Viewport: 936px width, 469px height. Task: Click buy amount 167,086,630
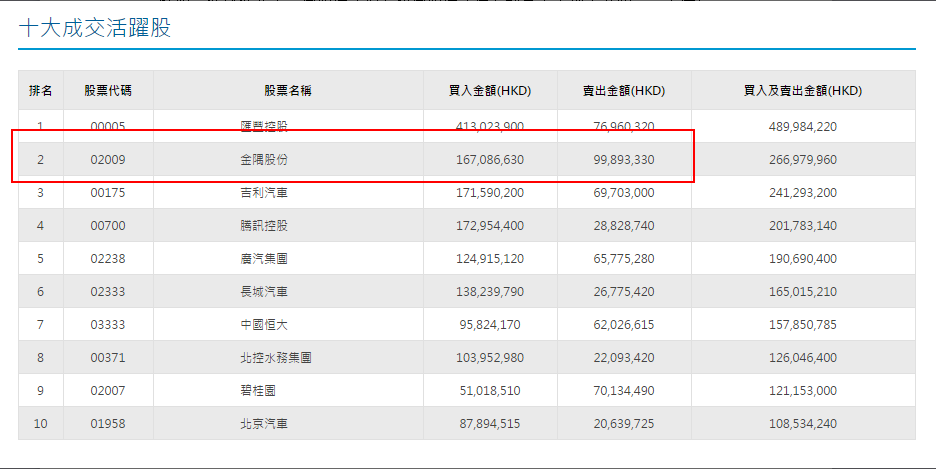[490, 160]
